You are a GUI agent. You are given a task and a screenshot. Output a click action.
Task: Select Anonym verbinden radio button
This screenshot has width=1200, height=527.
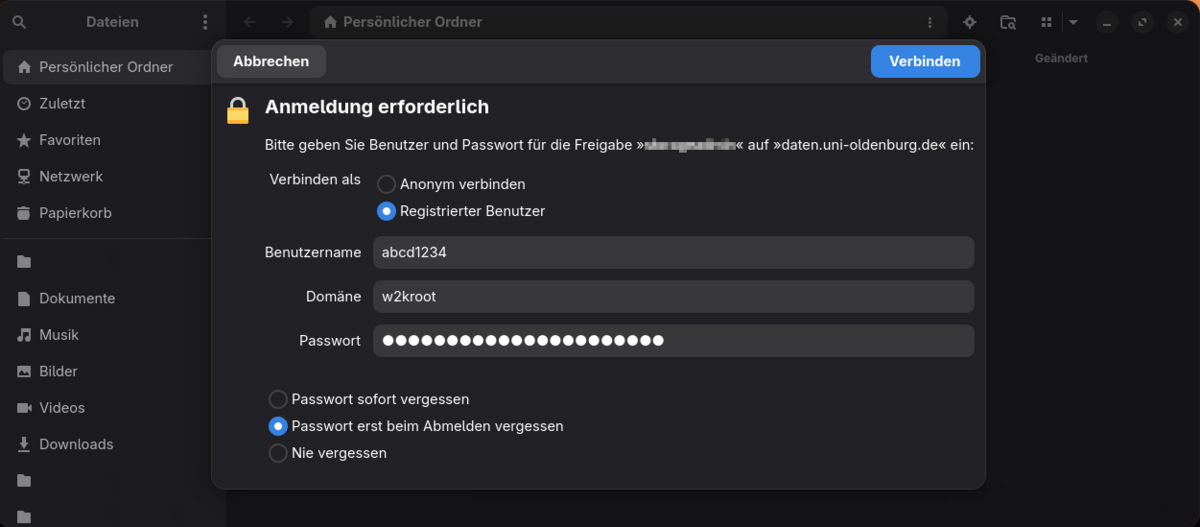pyautogui.click(x=386, y=185)
